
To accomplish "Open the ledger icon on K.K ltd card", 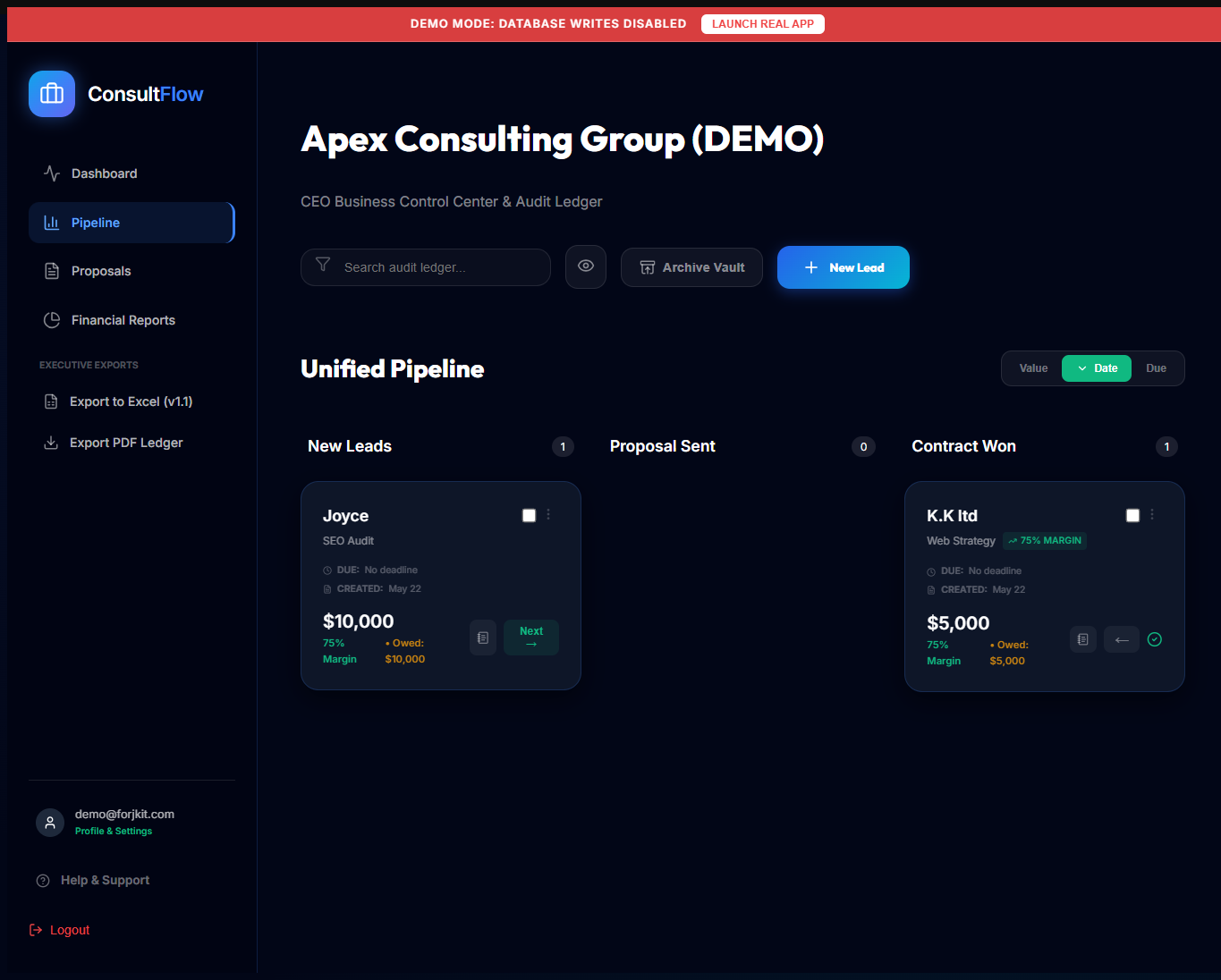I will (x=1083, y=639).
